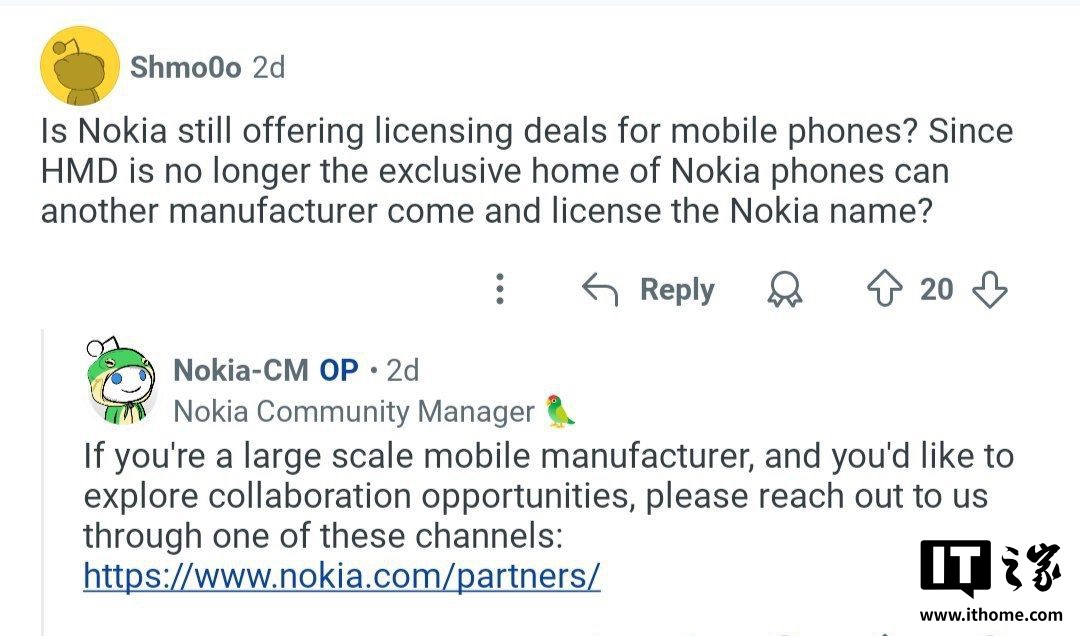Click the Reply text button

pos(677,290)
